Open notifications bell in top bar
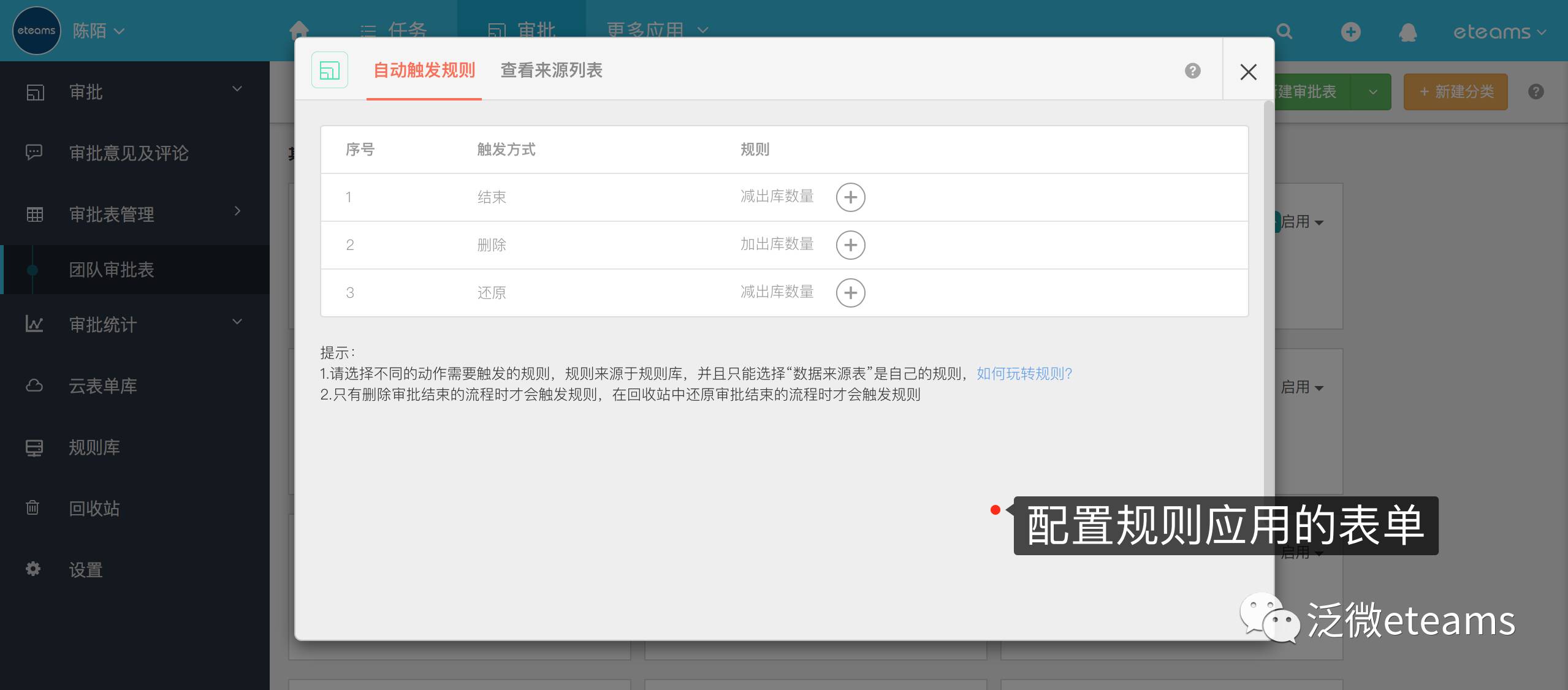 [x=1407, y=32]
